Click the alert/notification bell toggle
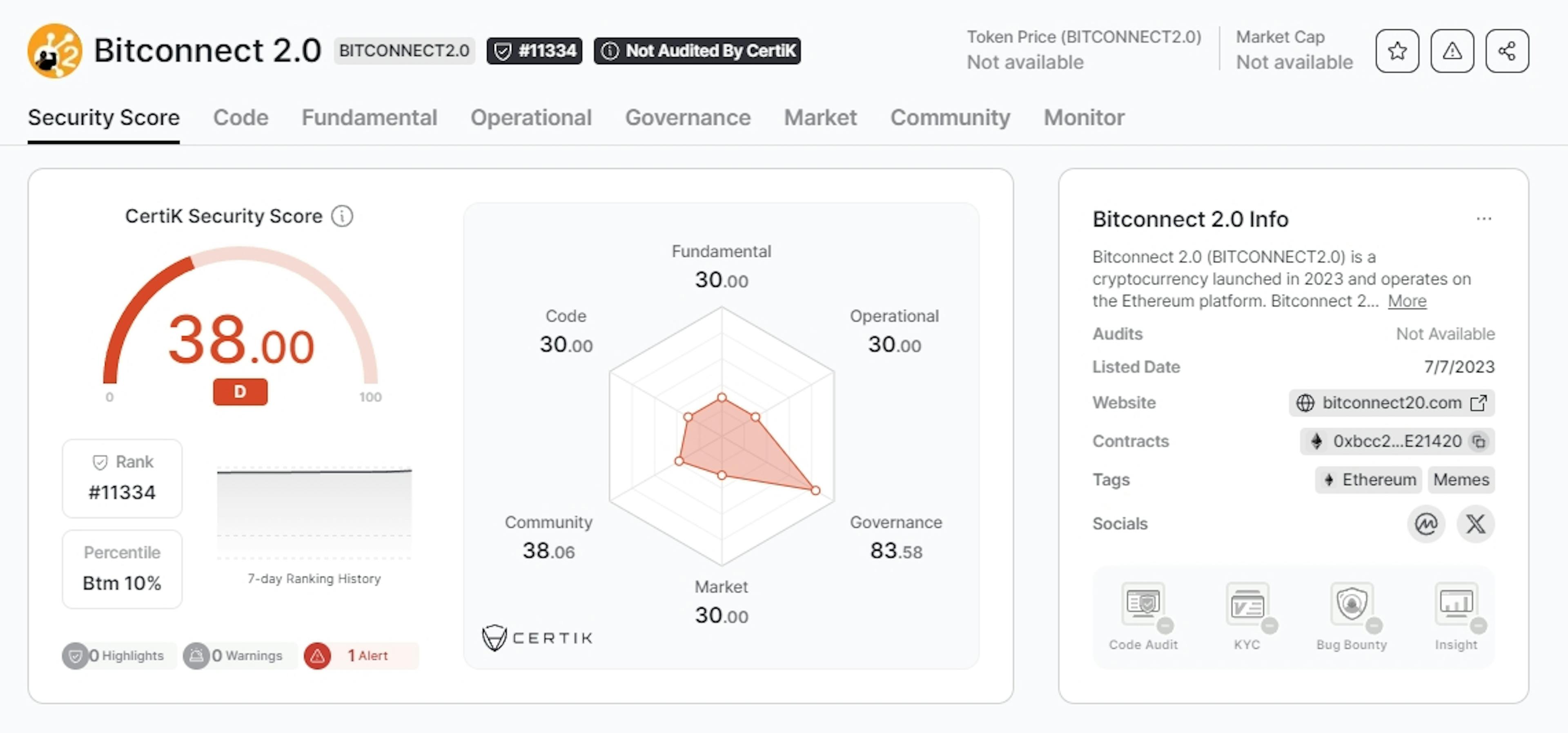Viewport: 1568px width, 733px height. 1452,50
